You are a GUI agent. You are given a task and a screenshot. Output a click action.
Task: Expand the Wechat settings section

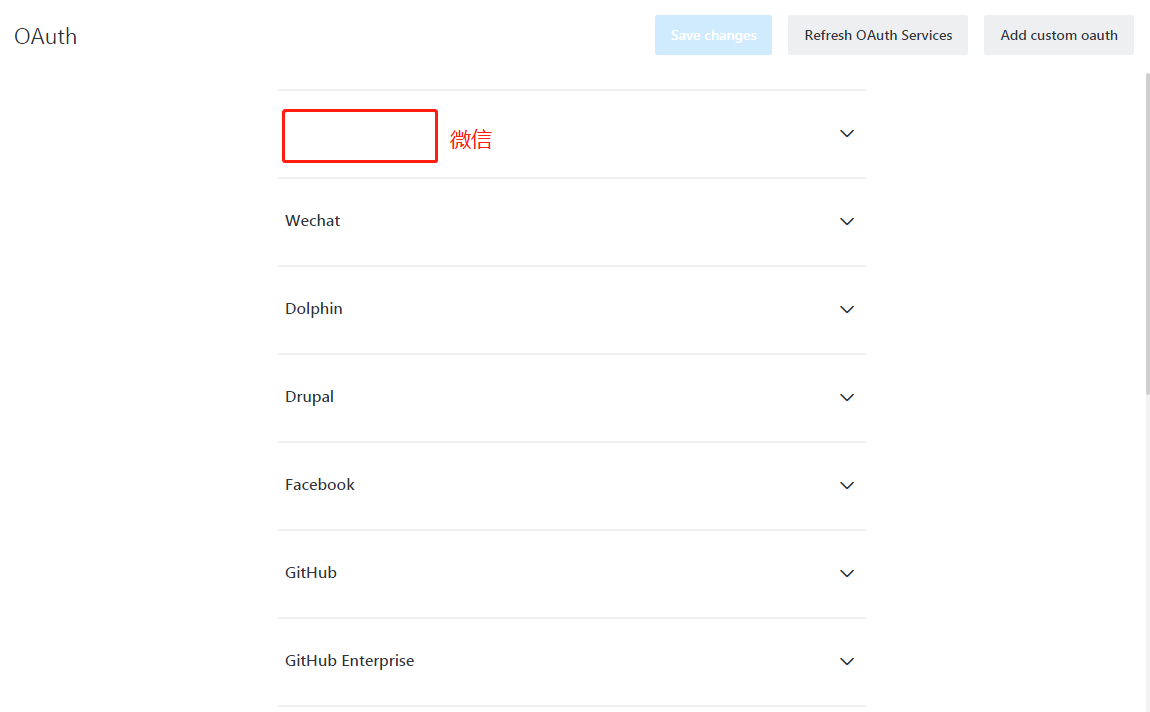(847, 221)
